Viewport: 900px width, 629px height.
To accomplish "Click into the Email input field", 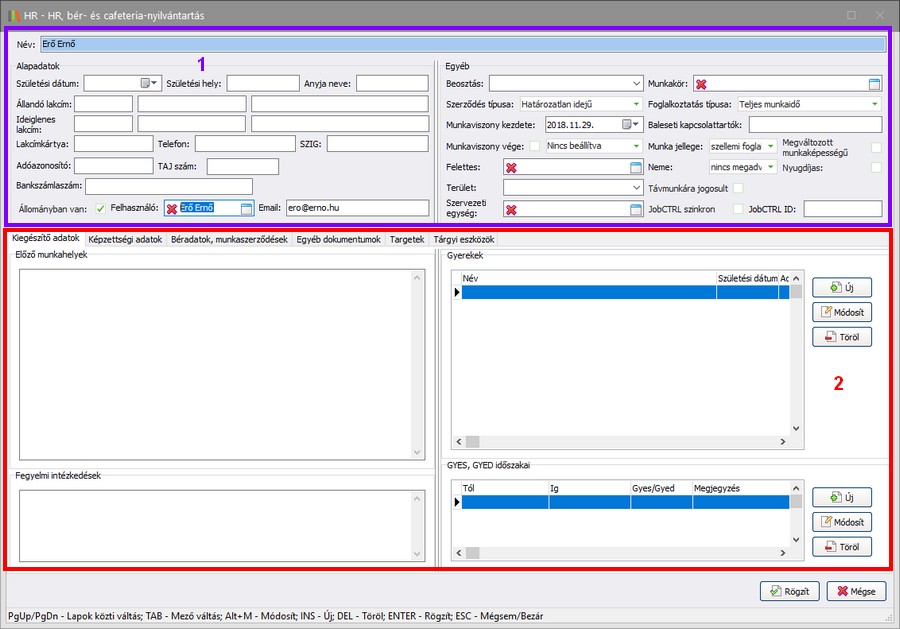I will click(x=356, y=208).
